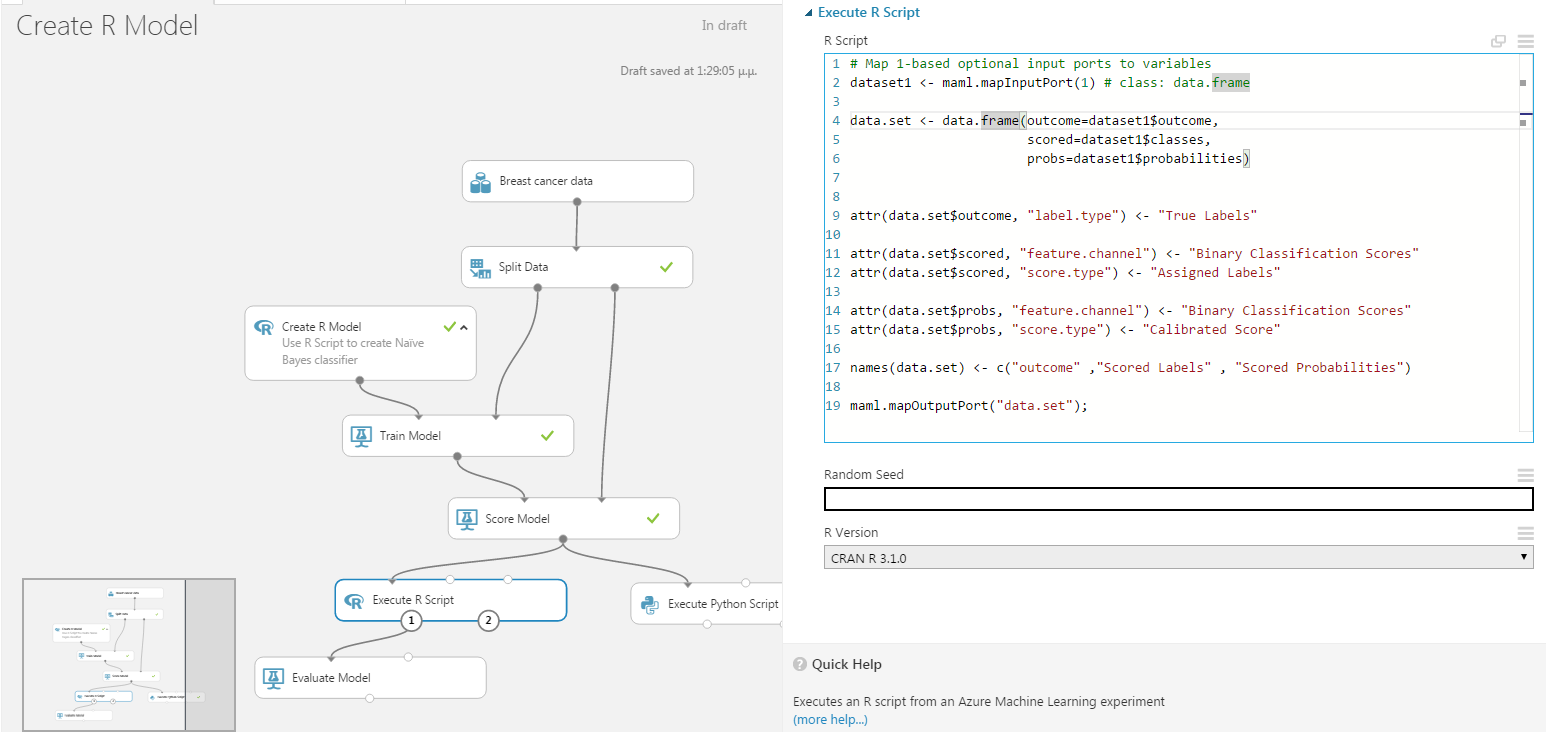Collapse the Execute R Script properties section
This screenshot has height=732, width=1546.
point(808,13)
